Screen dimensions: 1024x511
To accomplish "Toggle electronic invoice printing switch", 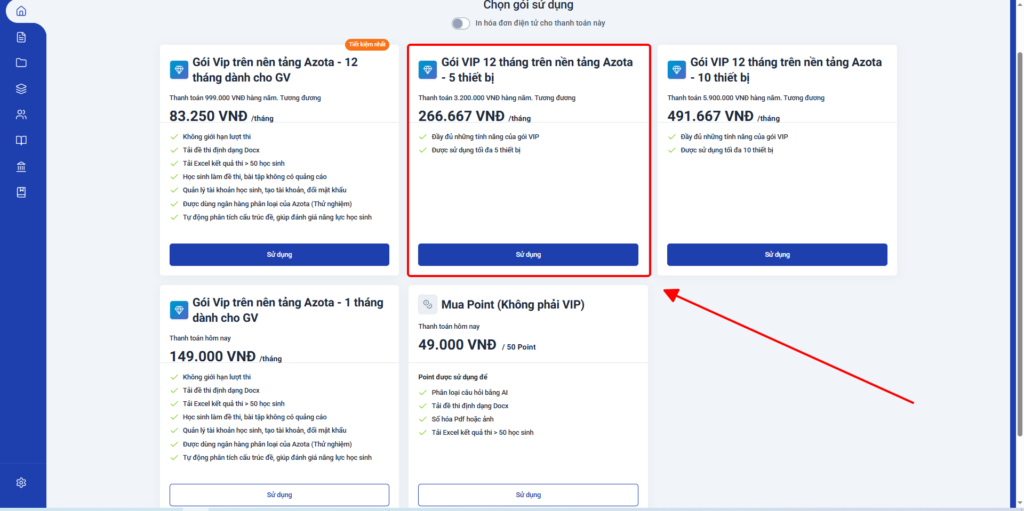I will coord(460,24).
